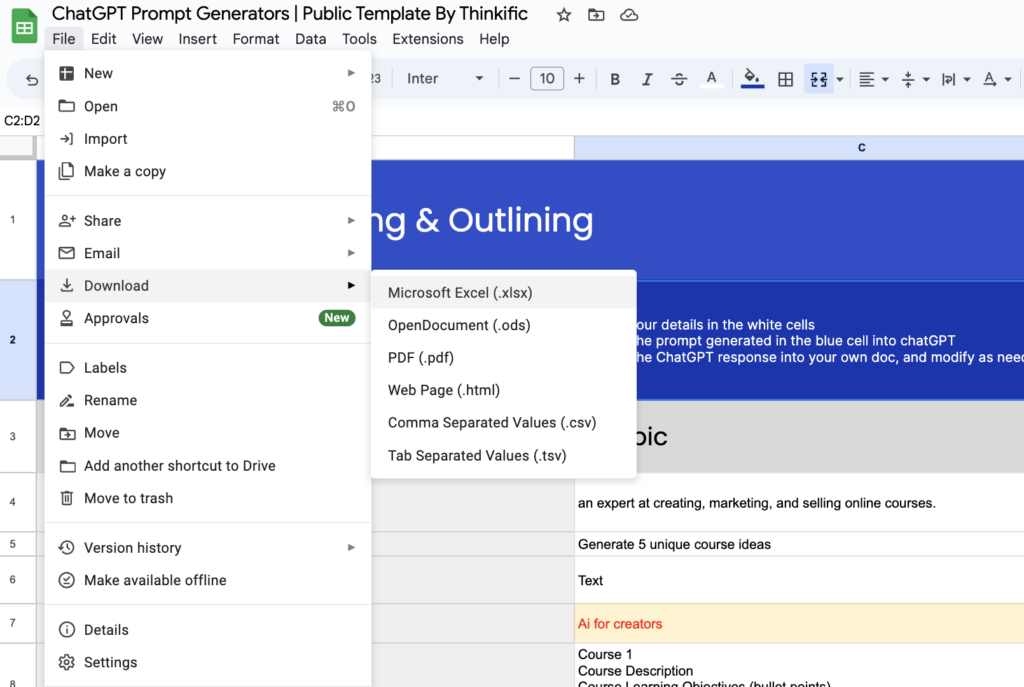Viewport: 1024px width, 687px height.
Task: Expand the Share submenu
Action: pos(208,221)
